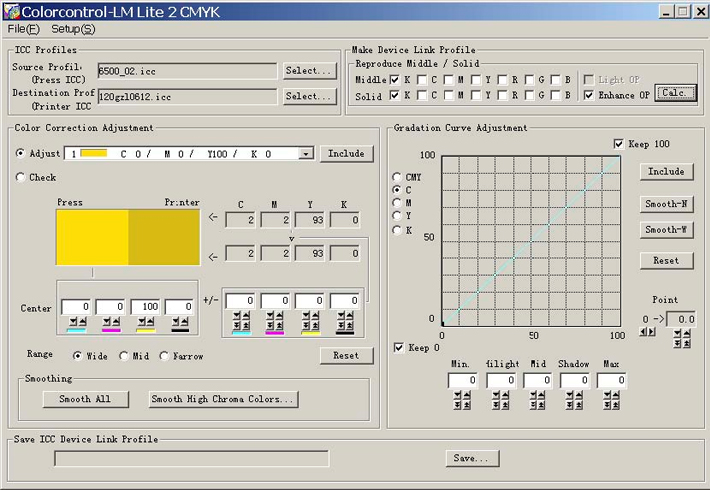Click the gradation Mid single up arrow
Screen dimensions: 710x490
coord(542,395)
